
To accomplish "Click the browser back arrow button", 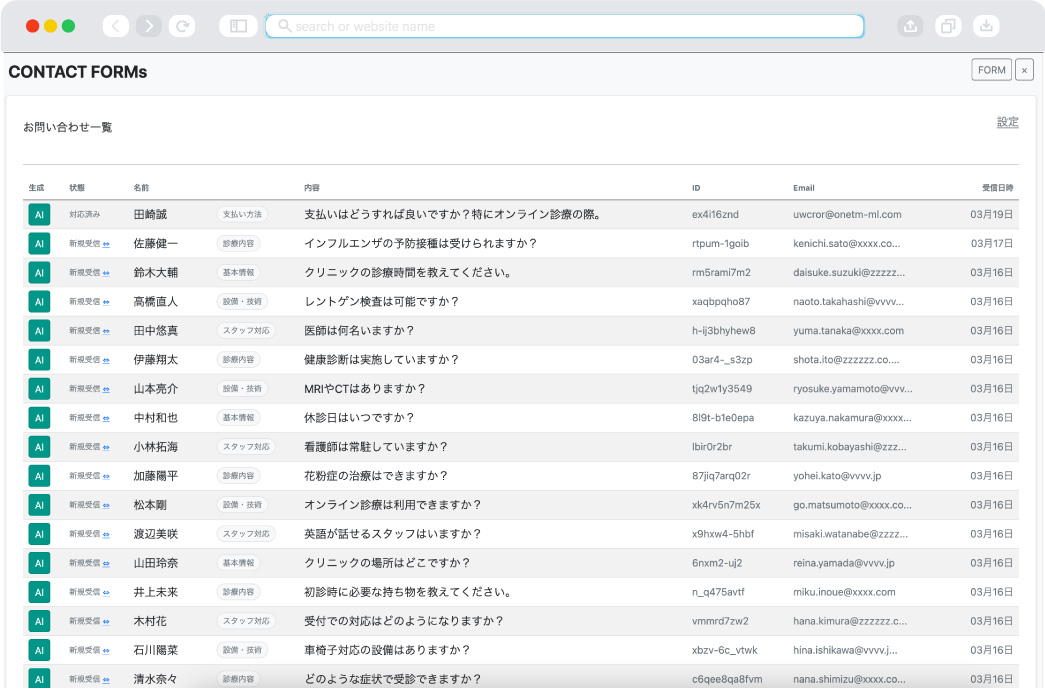I will [116, 27].
